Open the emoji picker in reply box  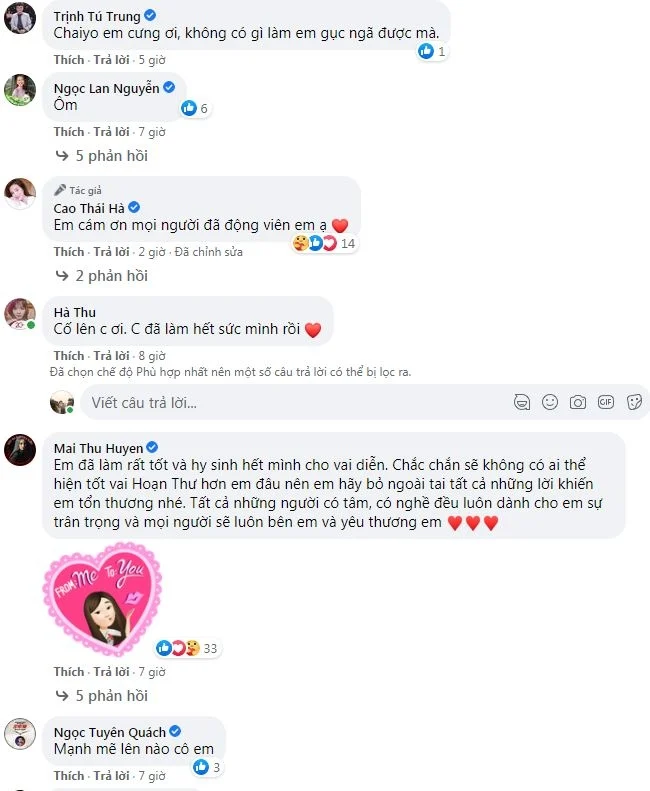[x=549, y=402]
